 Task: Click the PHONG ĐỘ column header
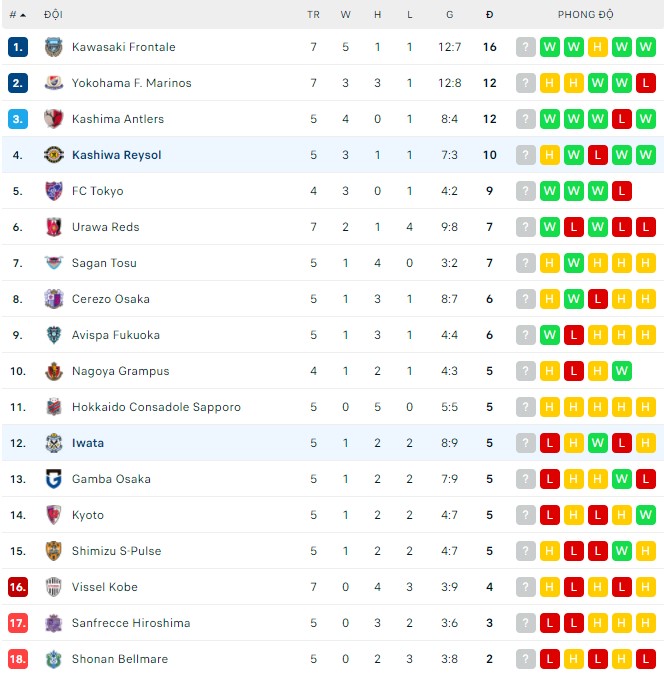(585, 15)
